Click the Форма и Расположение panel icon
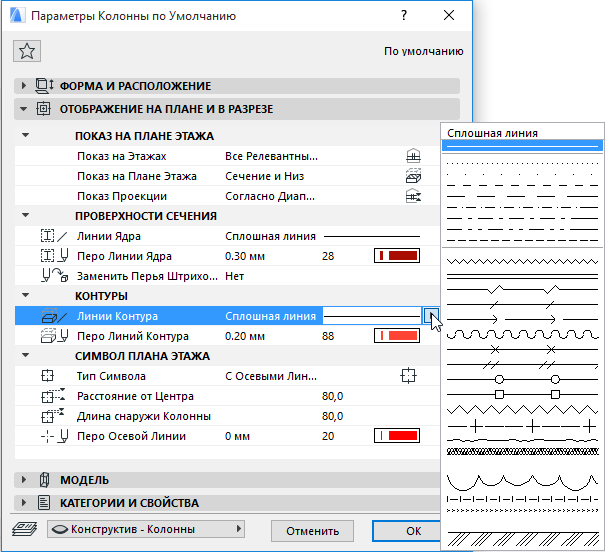The width and height of the screenshot is (605, 552). click(x=44, y=86)
